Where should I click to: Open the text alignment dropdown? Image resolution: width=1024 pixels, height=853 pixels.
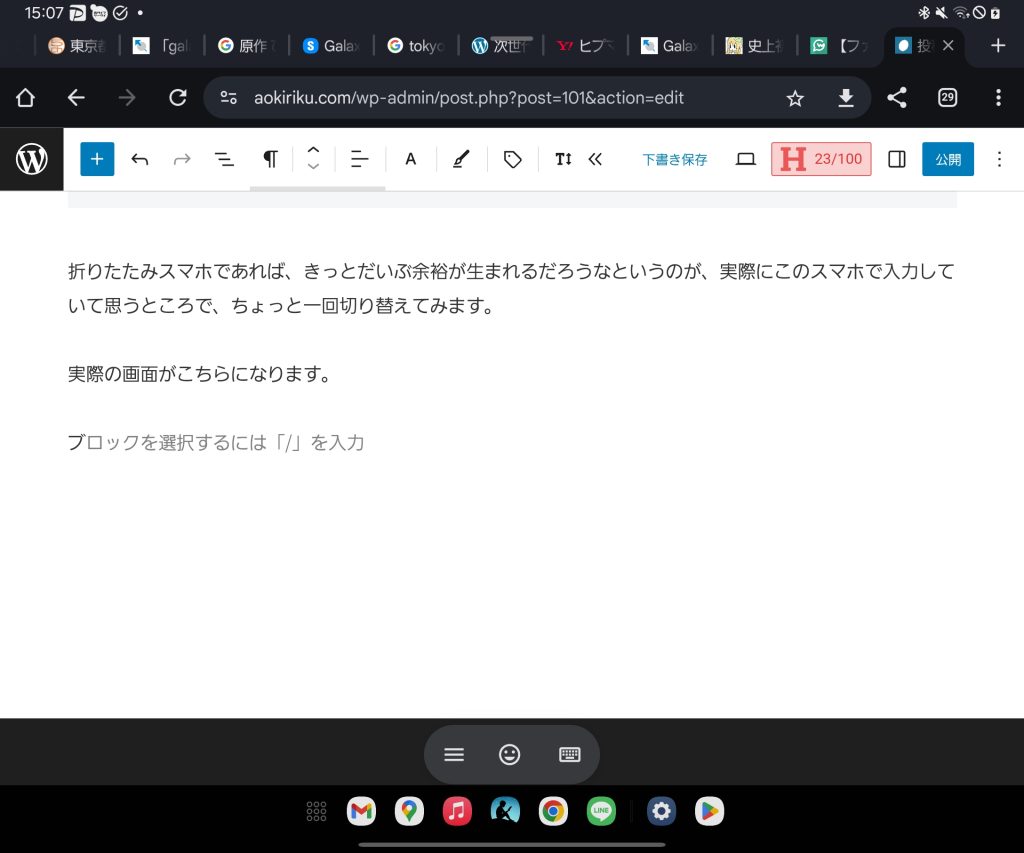point(360,159)
